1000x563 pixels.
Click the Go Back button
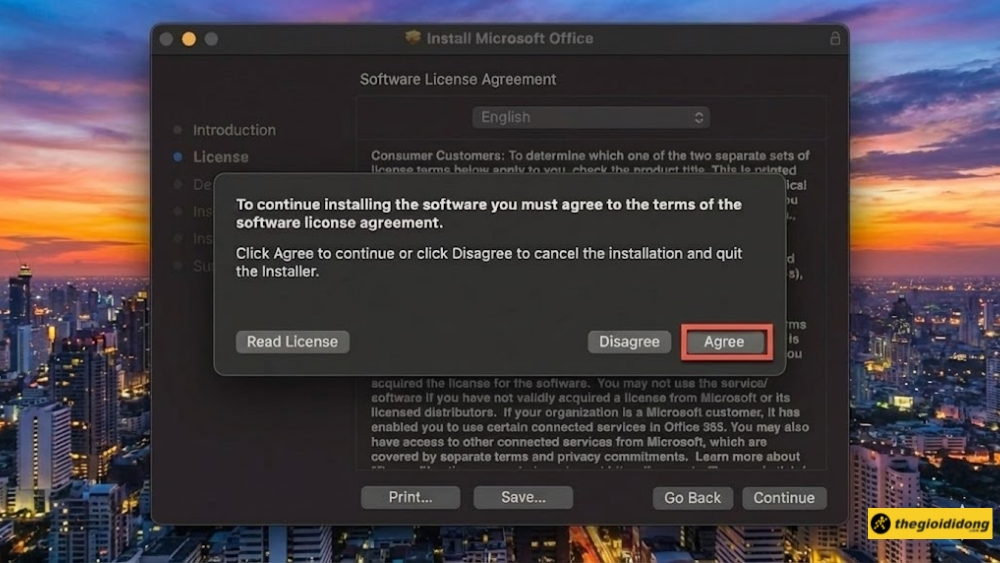(x=693, y=498)
